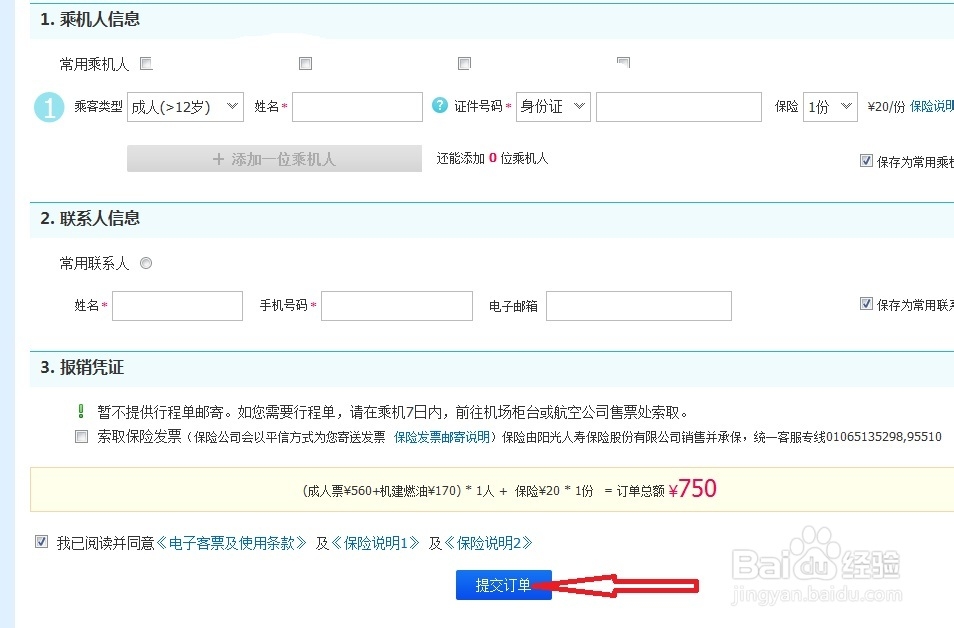This screenshot has height=628, width=954.
Task: Open the 保险说明1 link
Action: 375,543
